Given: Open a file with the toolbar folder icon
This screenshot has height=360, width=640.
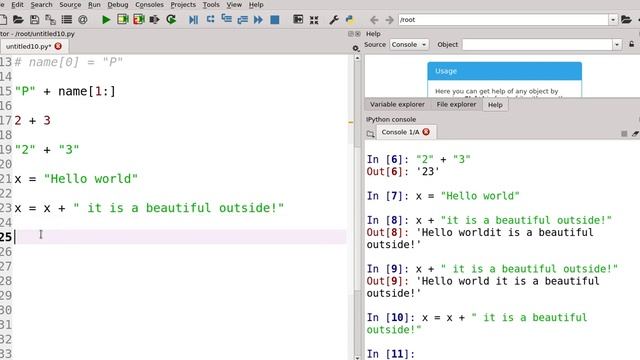Looking at the screenshot, I should point(18,19).
